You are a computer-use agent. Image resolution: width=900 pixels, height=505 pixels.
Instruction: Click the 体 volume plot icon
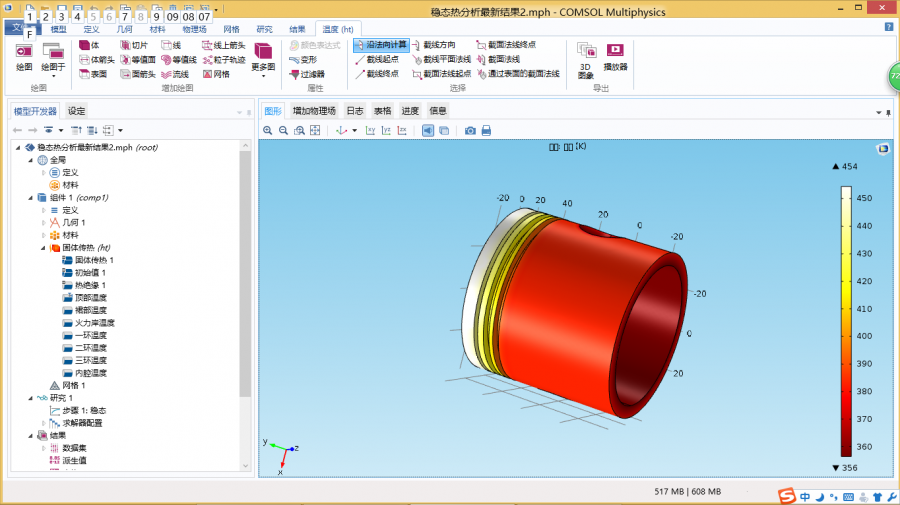click(x=89, y=45)
